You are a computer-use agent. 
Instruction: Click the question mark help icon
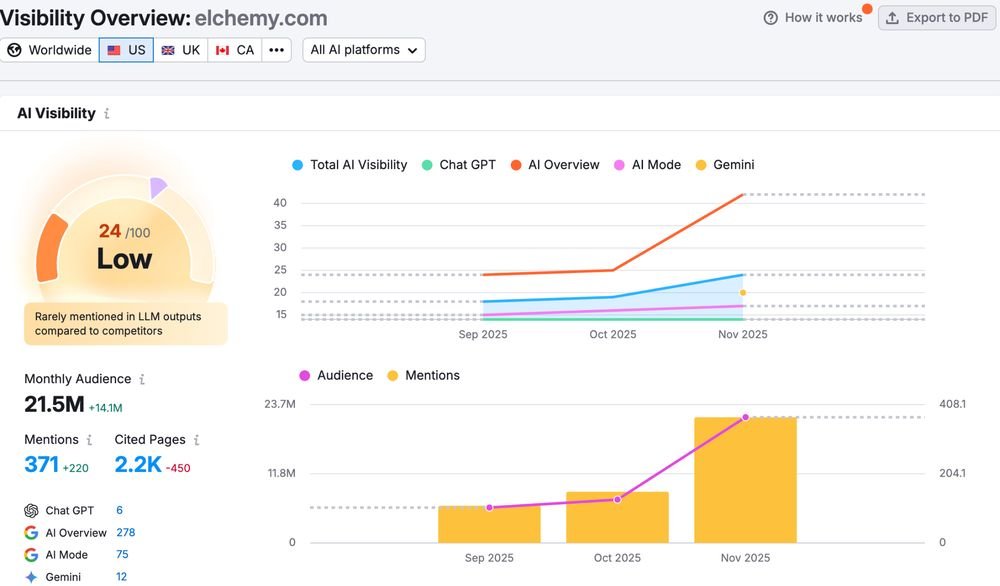tap(770, 18)
